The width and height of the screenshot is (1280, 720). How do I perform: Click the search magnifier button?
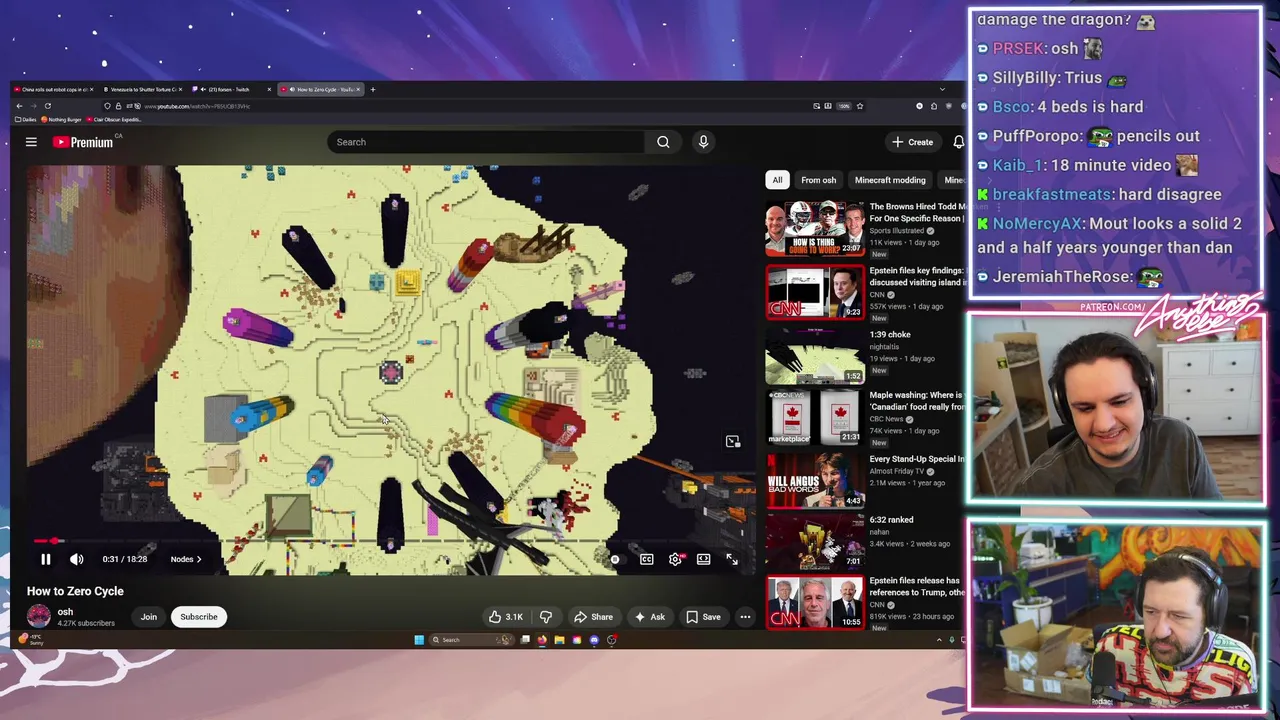click(x=663, y=142)
